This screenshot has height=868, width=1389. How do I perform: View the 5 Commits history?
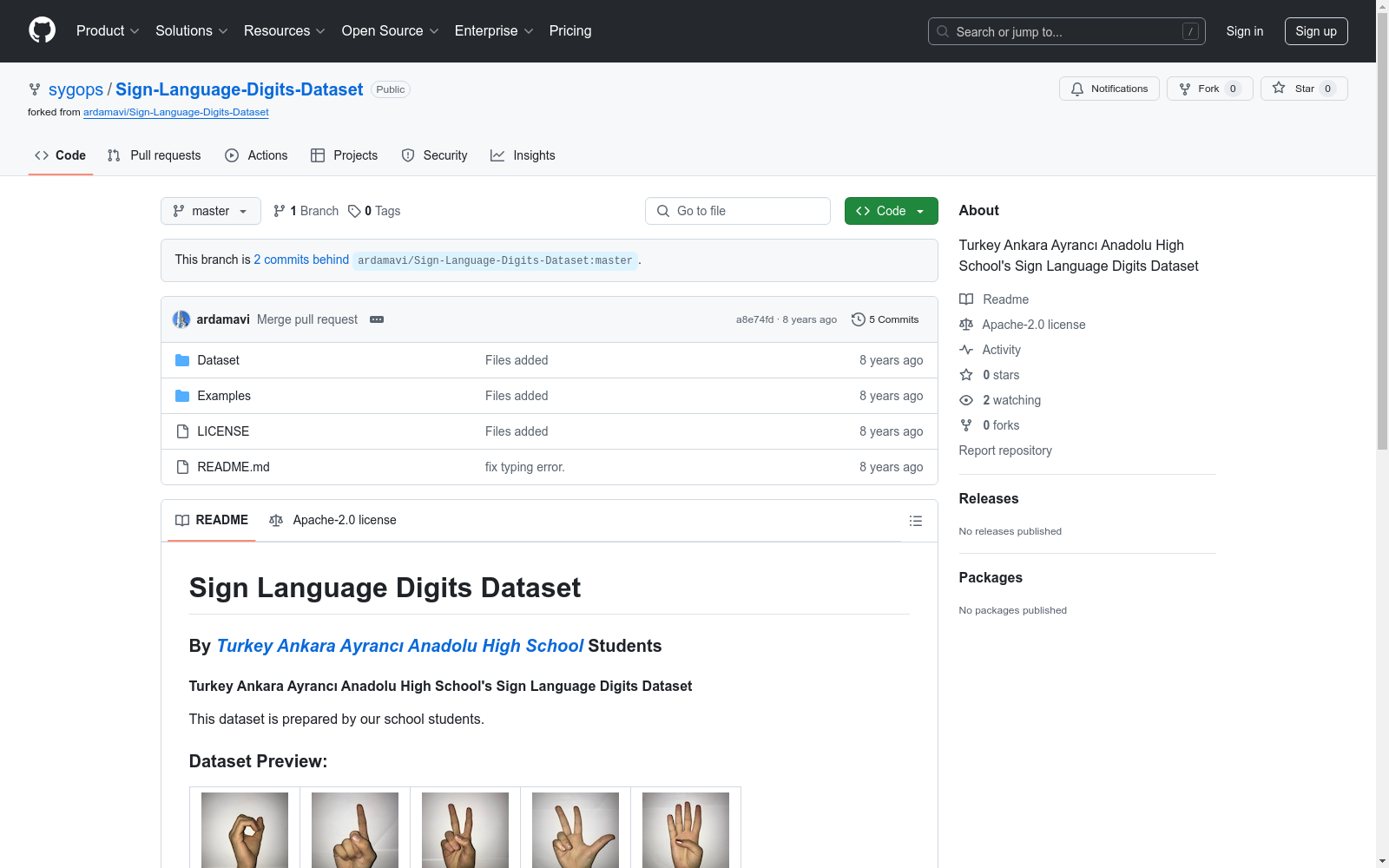point(885,319)
